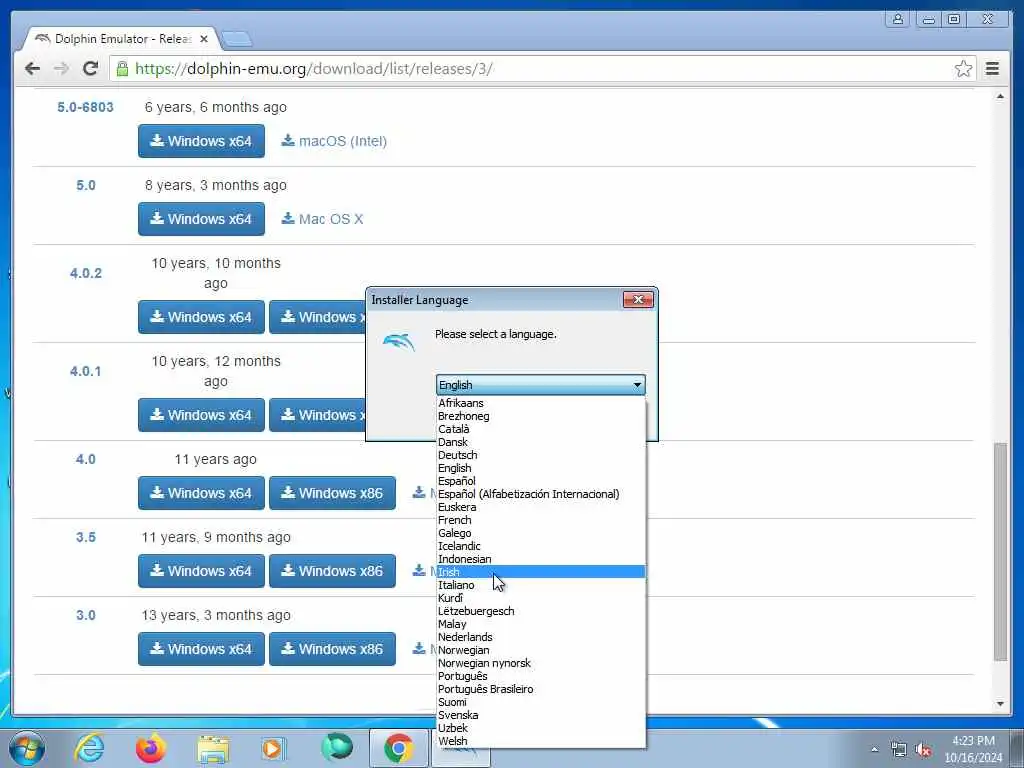Bookmark the page with the star icon
Screen dimensions: 1024x768
tap(963, 69)
